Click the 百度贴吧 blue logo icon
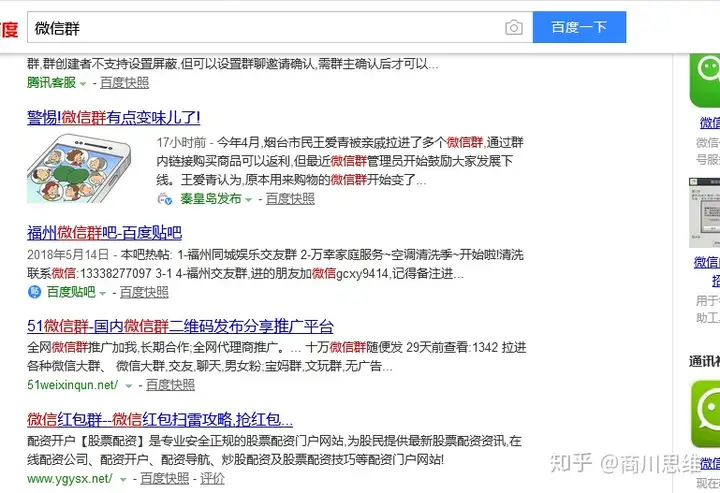Viewport: 720px width, 493px height. pyautogui.click(x=34, y=292)
